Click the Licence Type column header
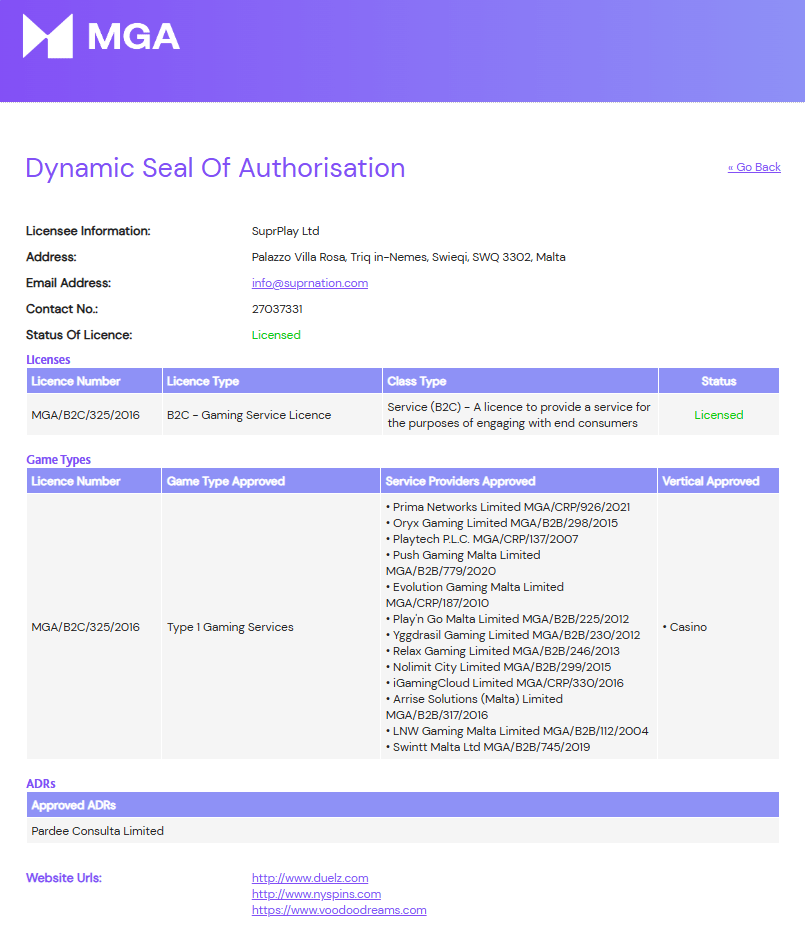Image resolution: width=805 pixels, height=926 pixels. [x=272, y=381]
